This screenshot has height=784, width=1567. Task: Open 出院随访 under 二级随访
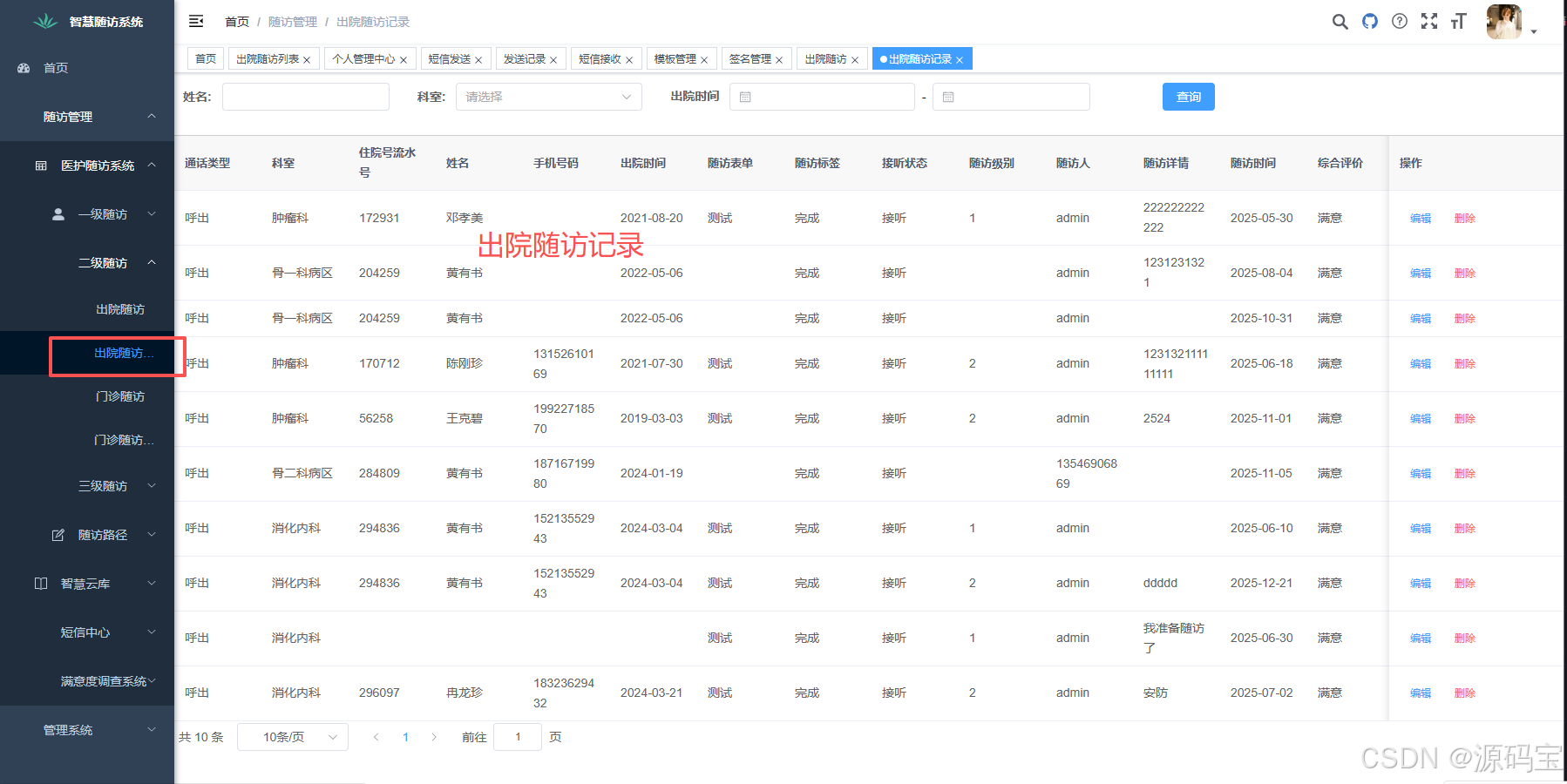(87, 309)
